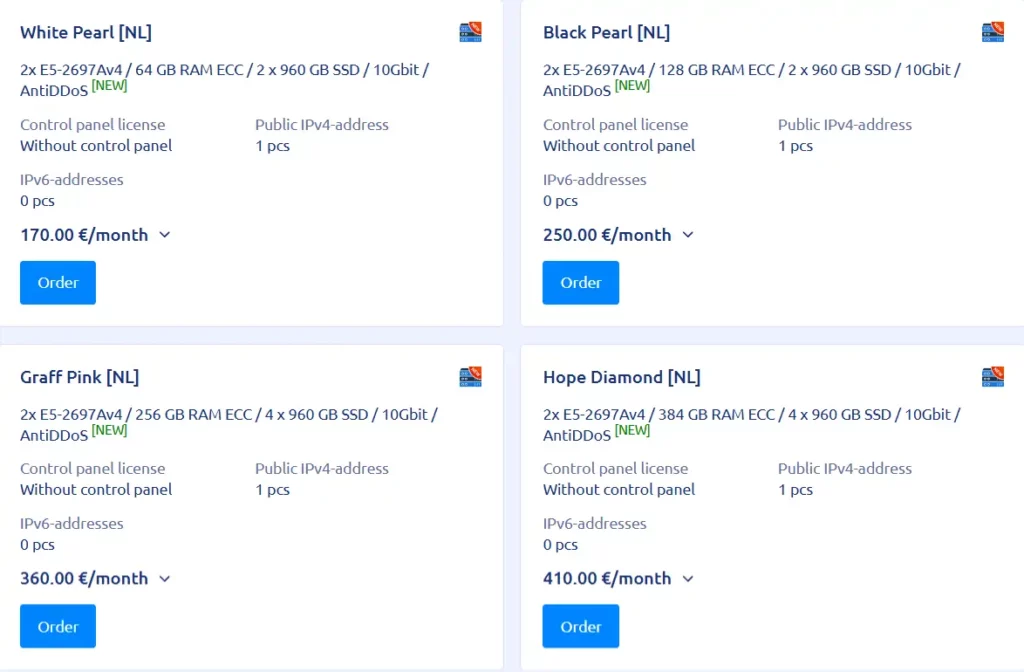Open the Black Pearl [NL] title link
Image resolution: width=1024 pixels, height=672 pixels.
point(606,32)
